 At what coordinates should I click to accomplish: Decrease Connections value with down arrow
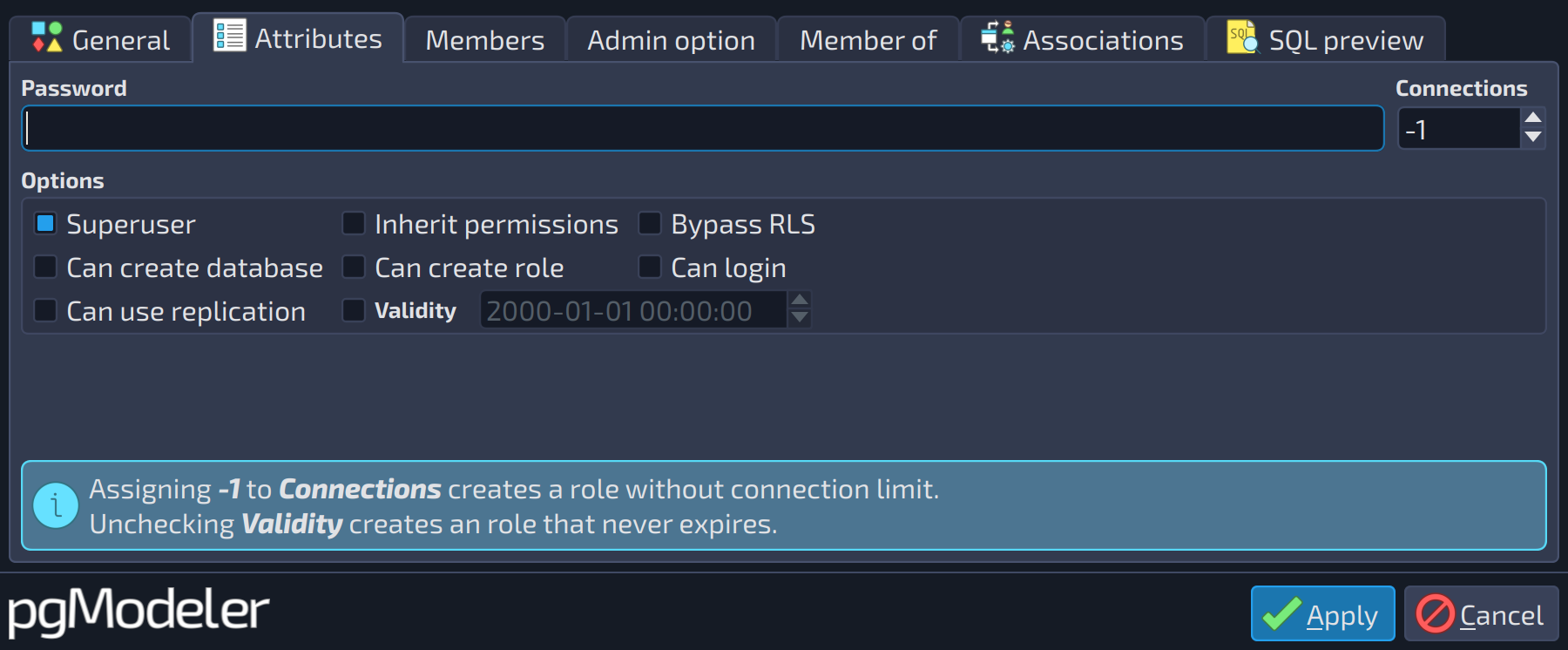1533,138
